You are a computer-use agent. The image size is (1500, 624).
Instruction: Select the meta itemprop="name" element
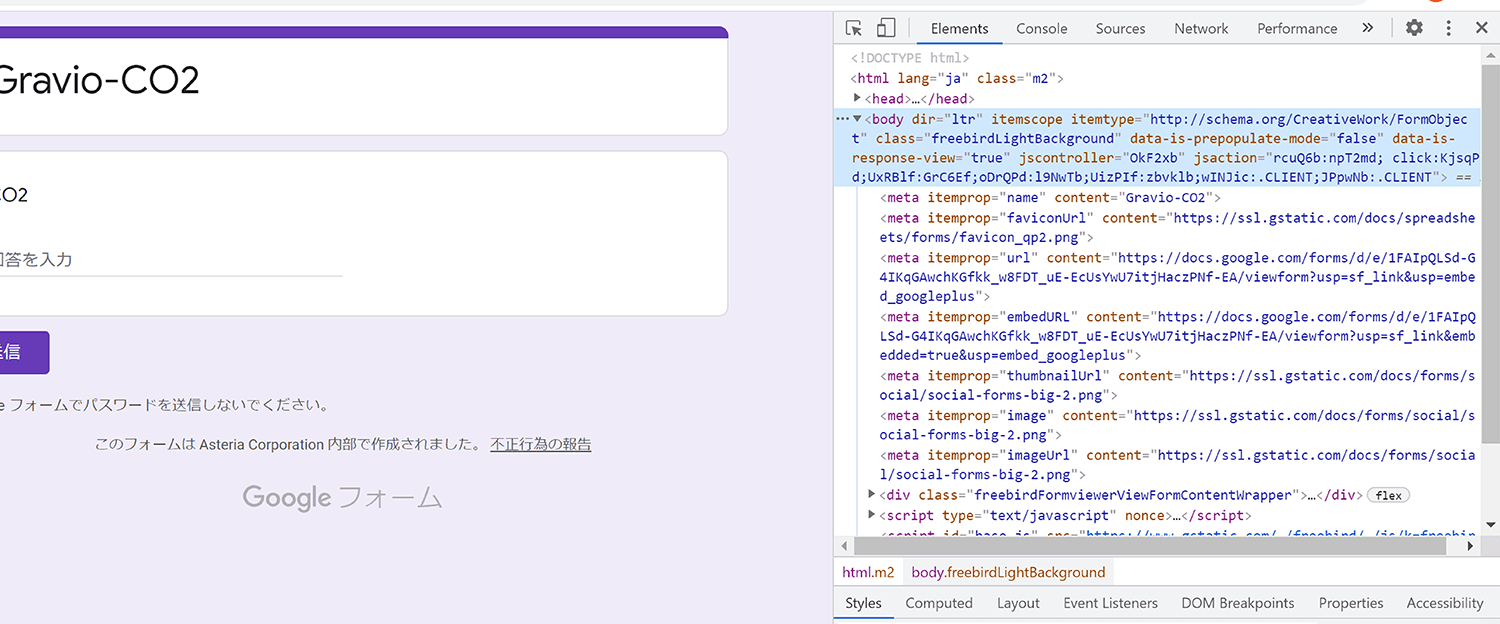click(1050, 197)
